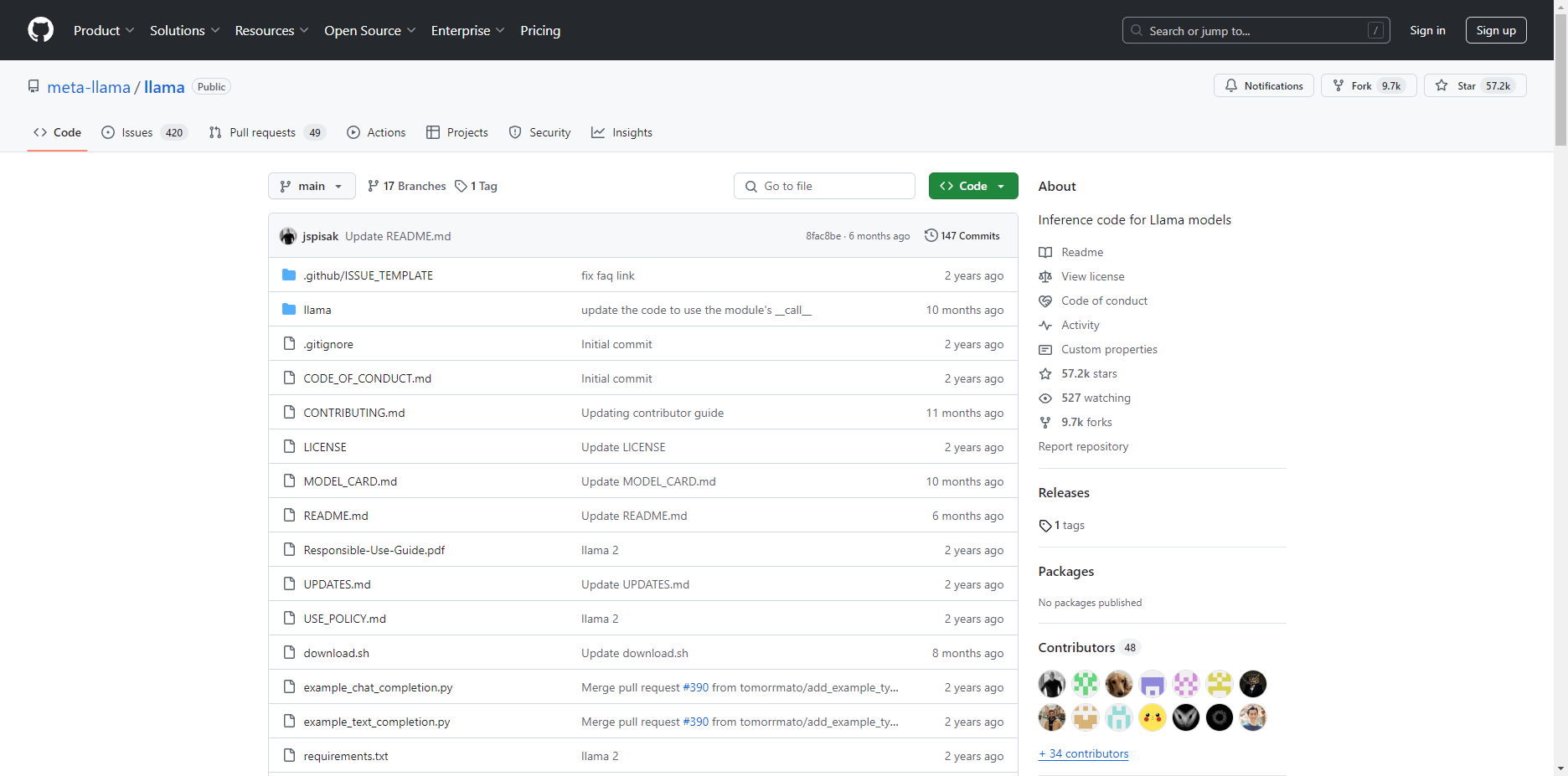Go to the Insights tab
The image size is (1568, 776).
click(622, 132)
